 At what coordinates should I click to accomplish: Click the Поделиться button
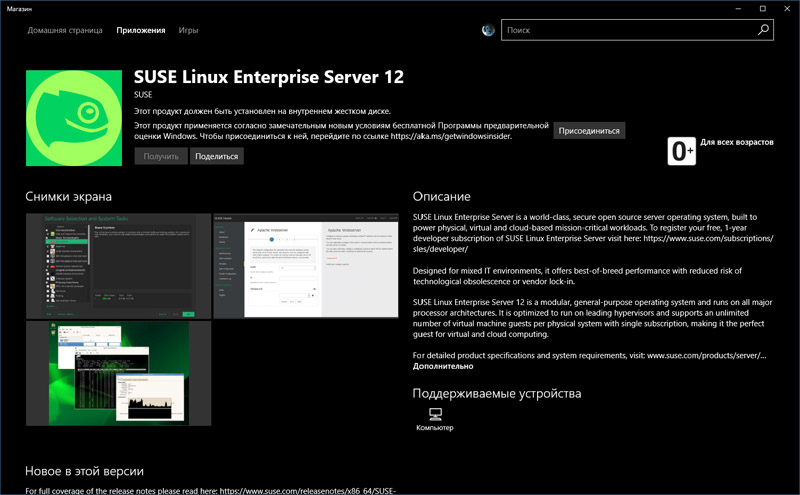tap(217, 156)
